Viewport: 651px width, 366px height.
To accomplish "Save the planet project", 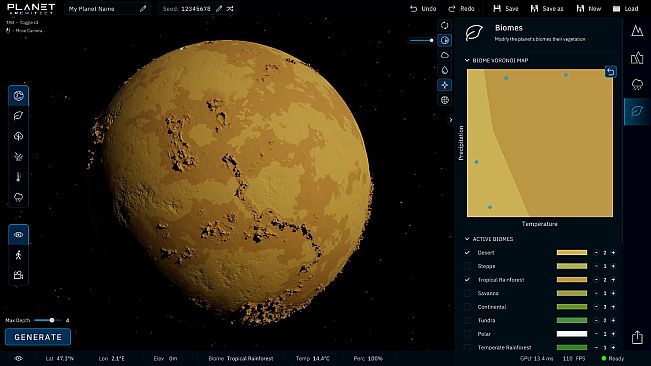I will point(506,9).
